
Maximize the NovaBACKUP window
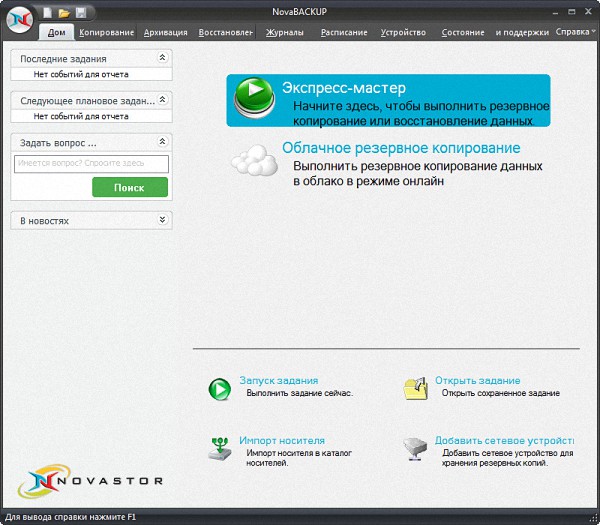(x=572, y=12)
